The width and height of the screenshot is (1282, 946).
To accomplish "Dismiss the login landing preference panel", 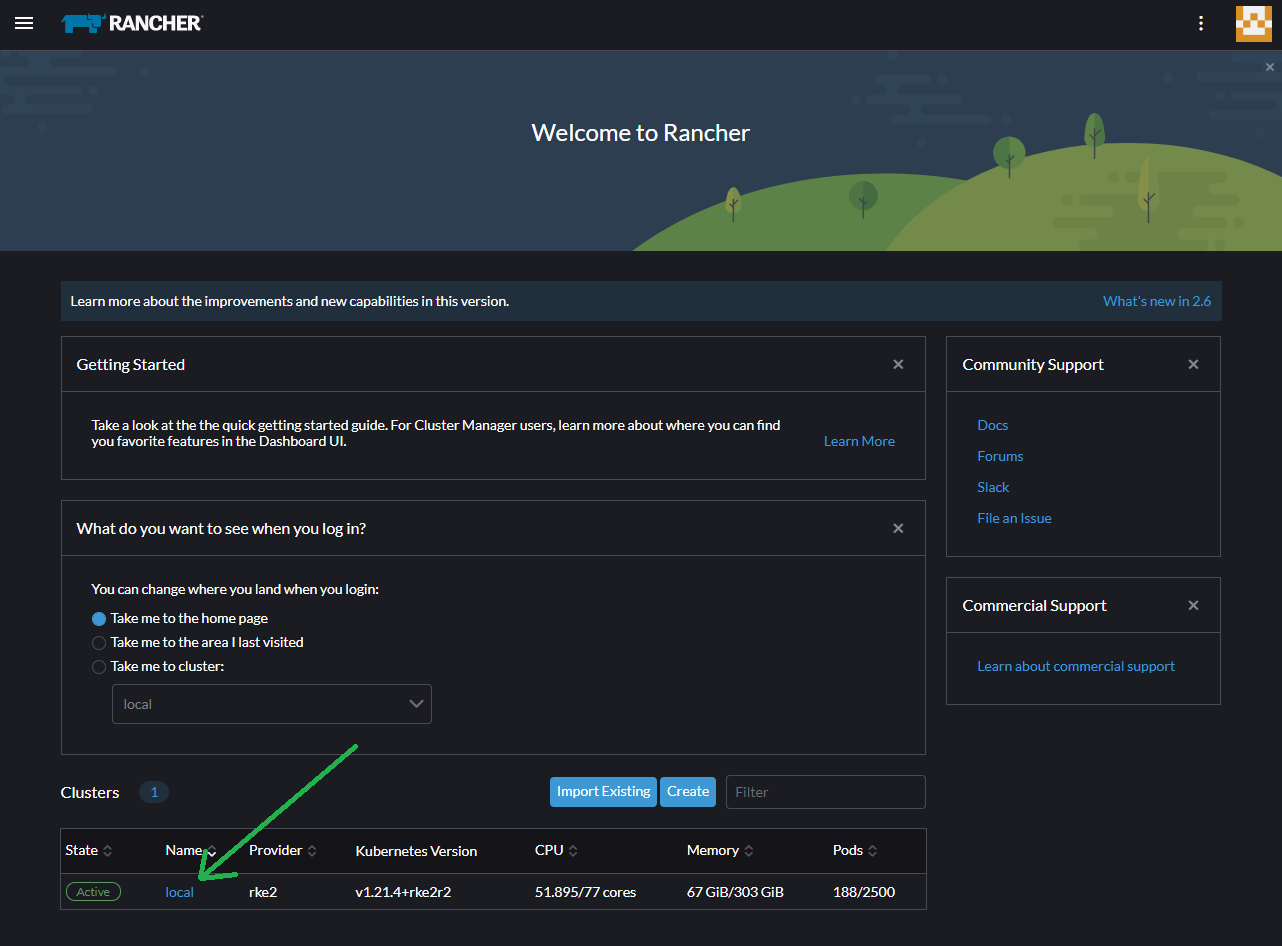I will tap(898, 528).
